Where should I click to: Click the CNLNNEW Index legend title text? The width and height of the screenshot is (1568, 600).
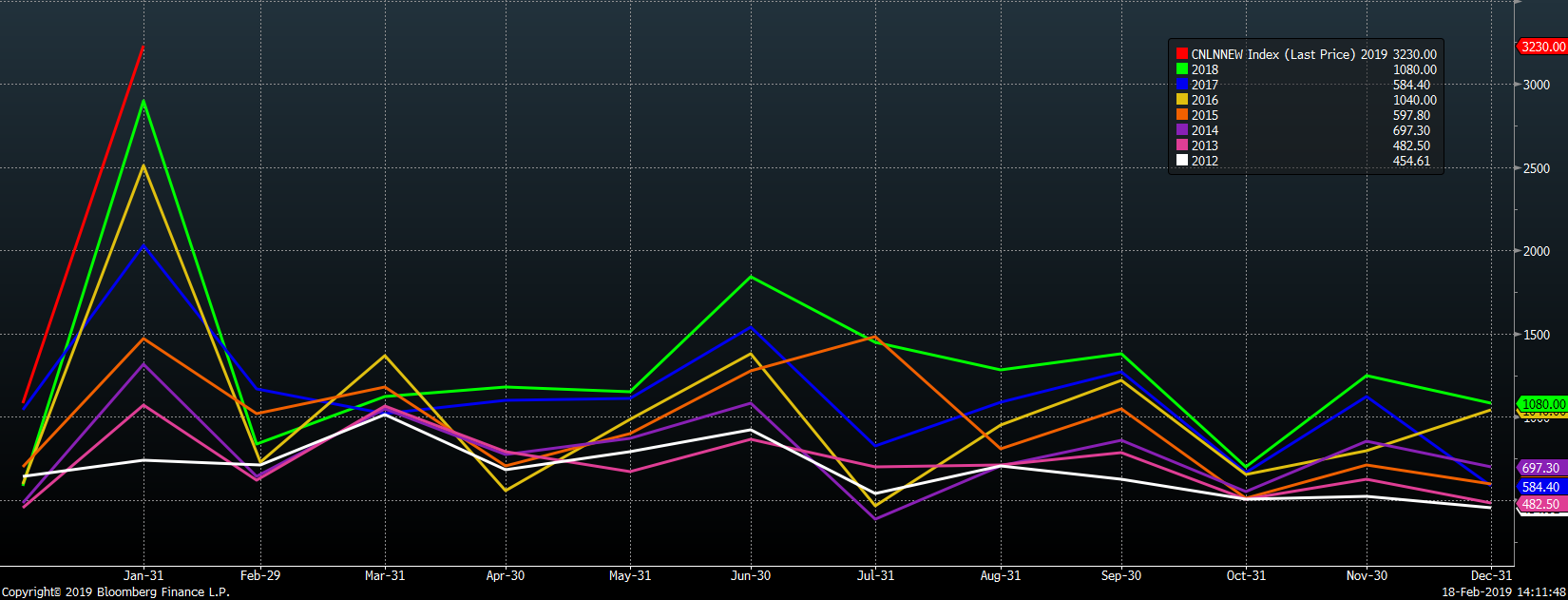pos(1273,54)
